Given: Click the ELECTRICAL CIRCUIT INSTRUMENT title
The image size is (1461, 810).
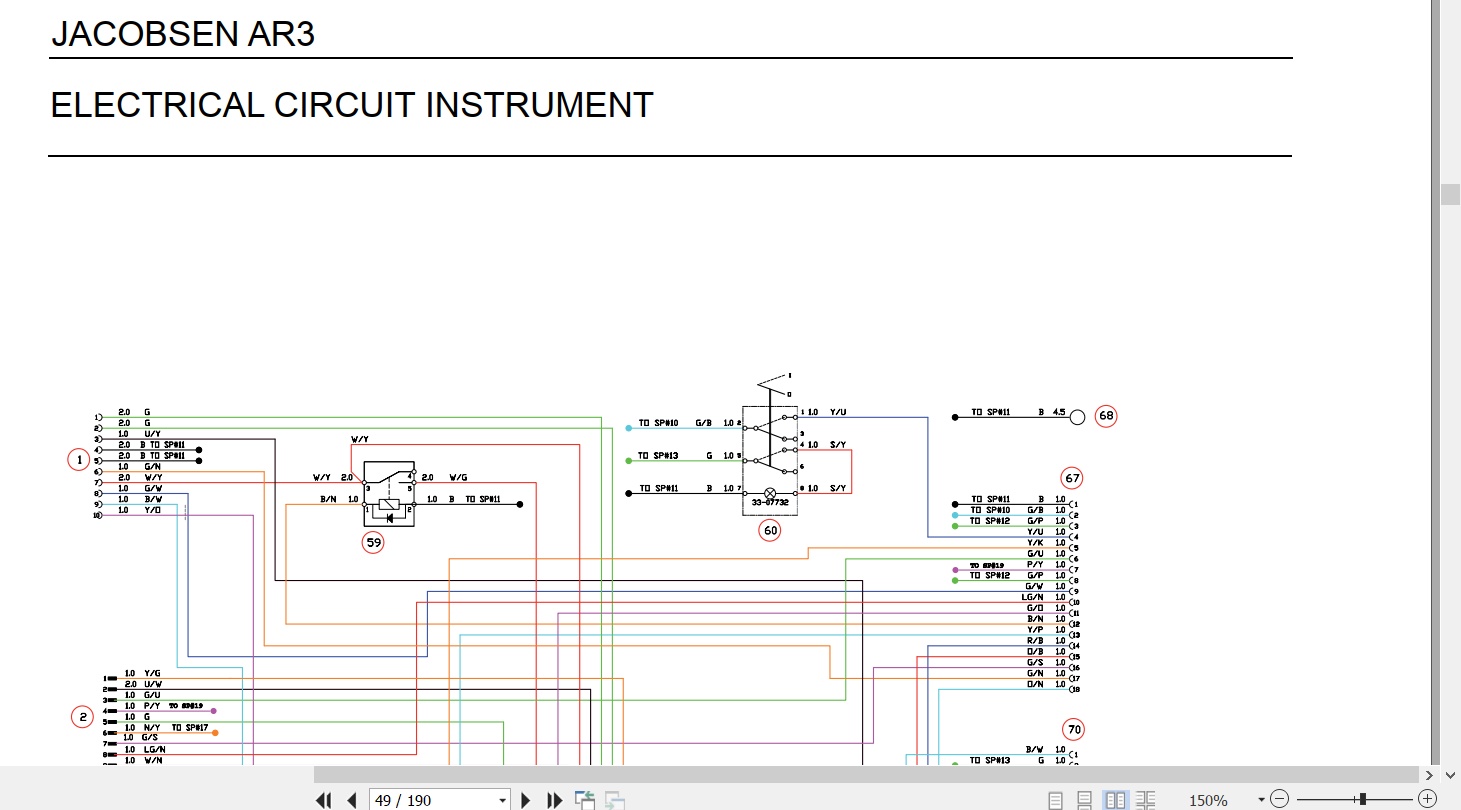Looking at the screenshot, I should (352, 105).
